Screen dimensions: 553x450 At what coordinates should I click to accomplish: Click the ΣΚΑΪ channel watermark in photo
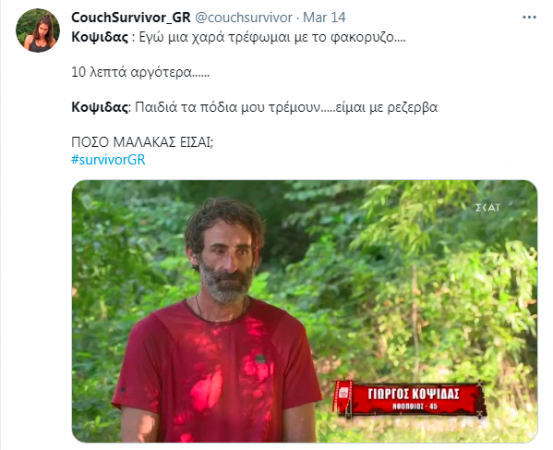(488, 208)
